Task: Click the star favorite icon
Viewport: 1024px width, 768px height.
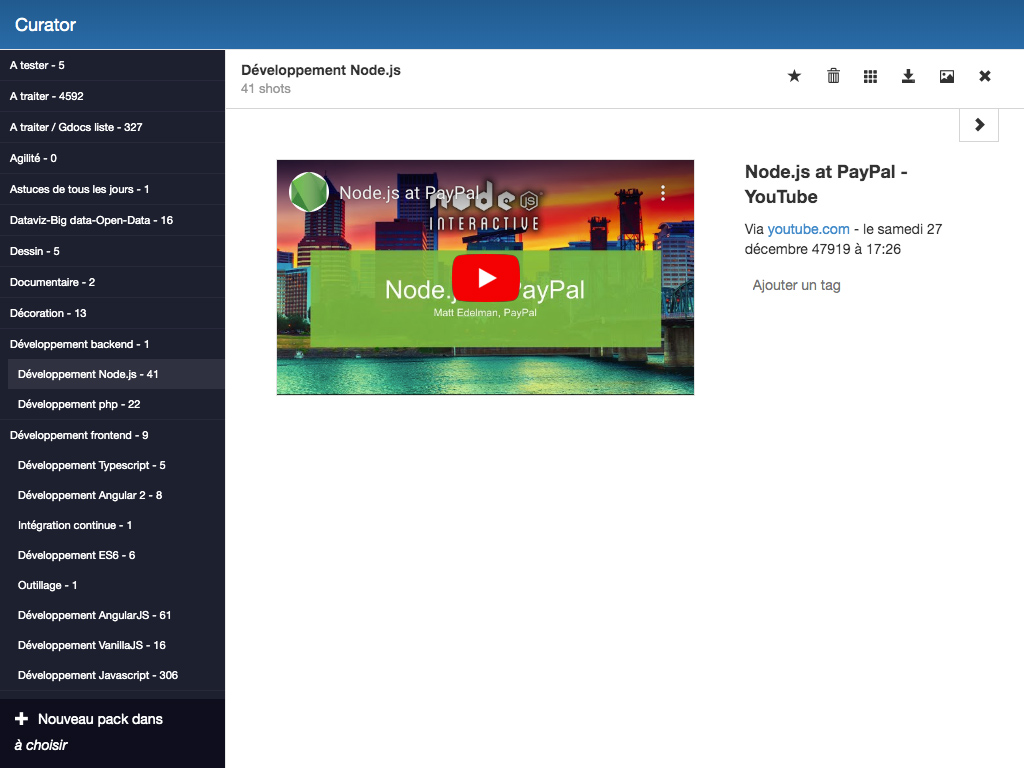Action: (794, 76)
